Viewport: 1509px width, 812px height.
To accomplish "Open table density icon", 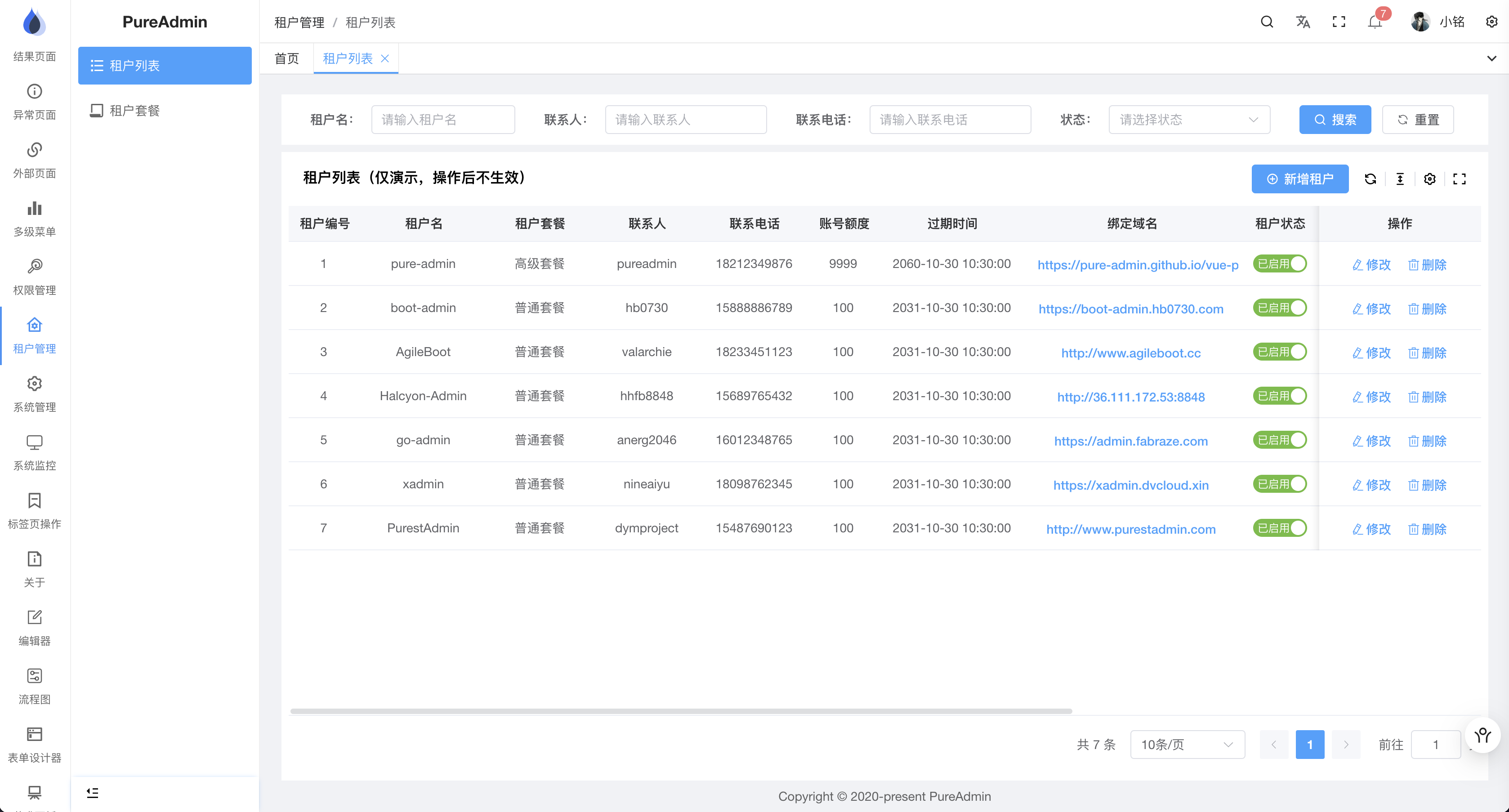I will (x=1400, y=178).
